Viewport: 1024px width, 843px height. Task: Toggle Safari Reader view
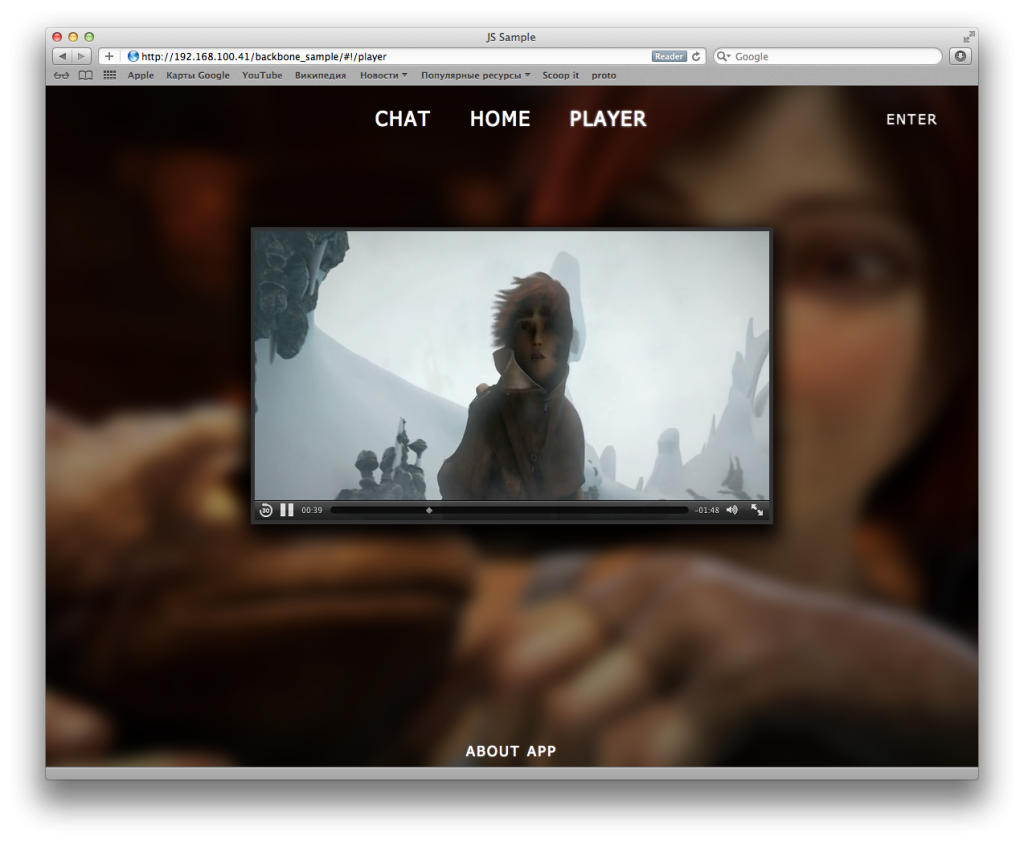click(669, 57)
